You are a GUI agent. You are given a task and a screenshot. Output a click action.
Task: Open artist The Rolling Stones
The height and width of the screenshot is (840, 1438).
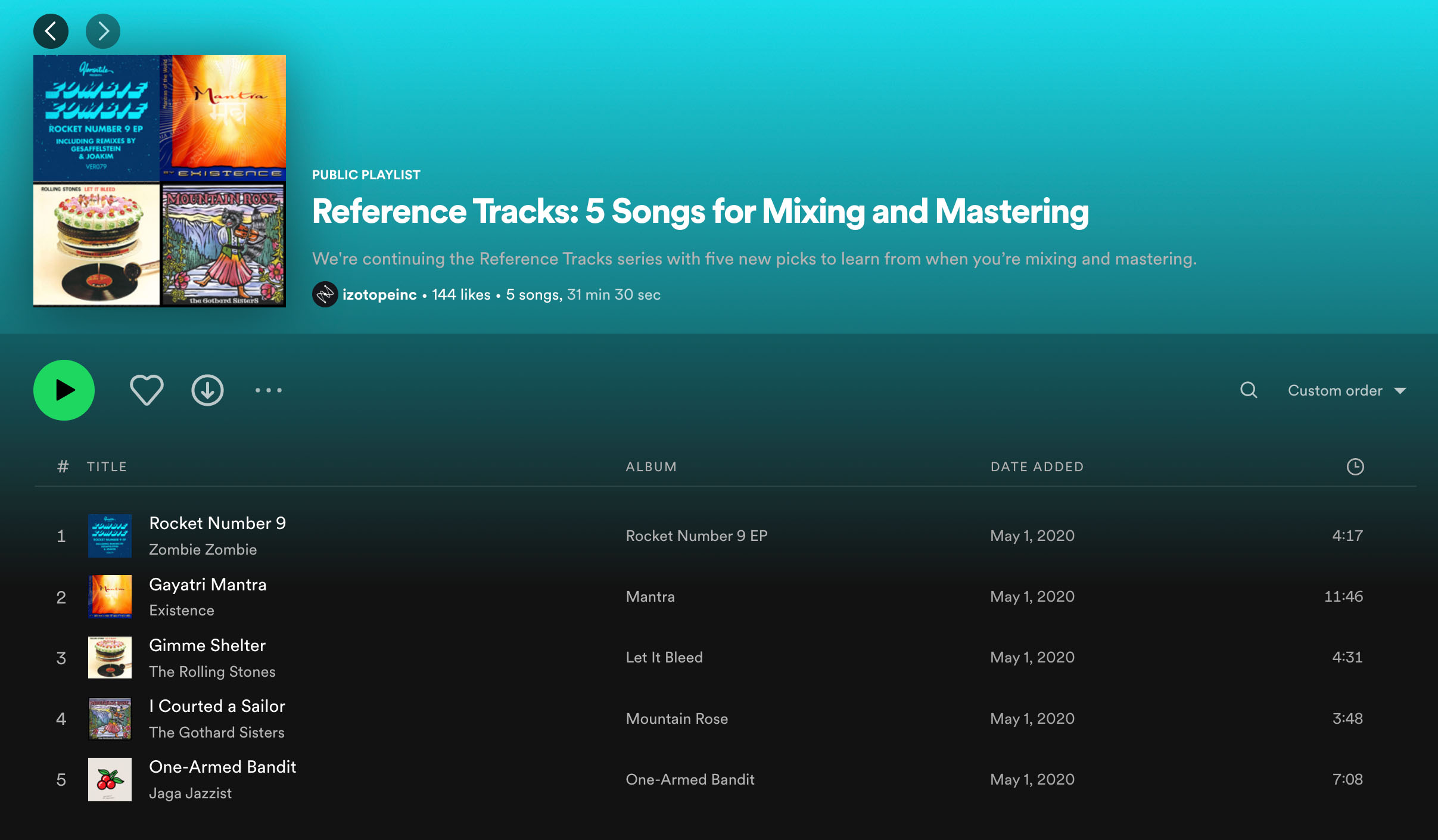point(212,671)
